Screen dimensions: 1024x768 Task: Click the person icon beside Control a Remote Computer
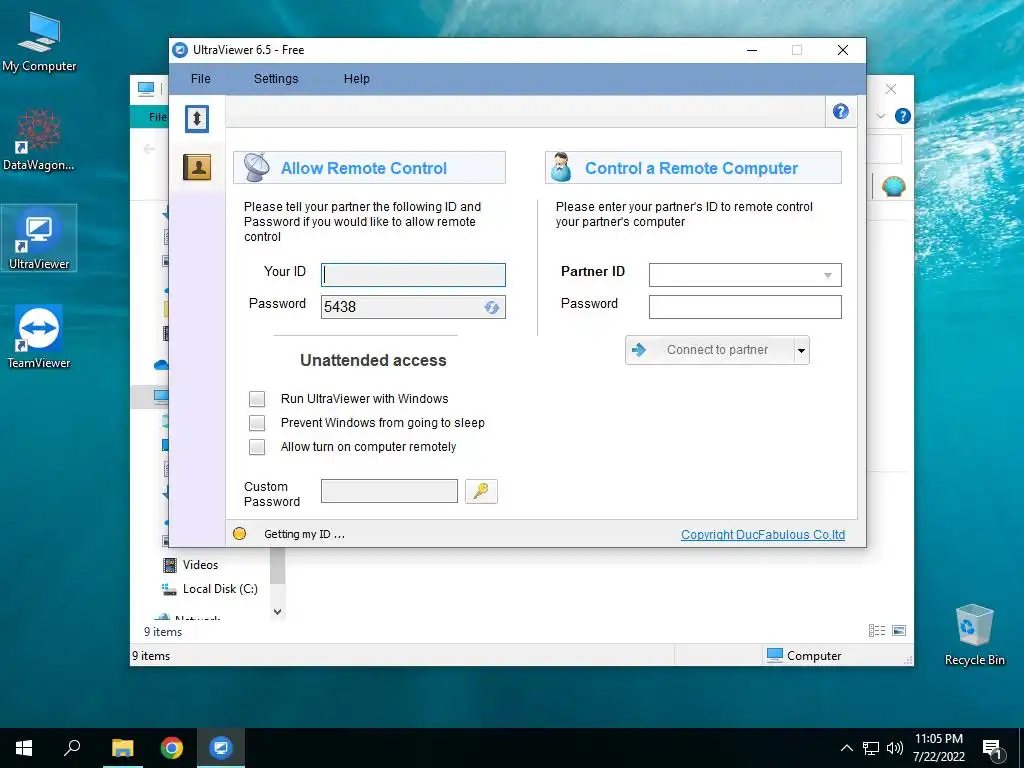pos(561,167)
